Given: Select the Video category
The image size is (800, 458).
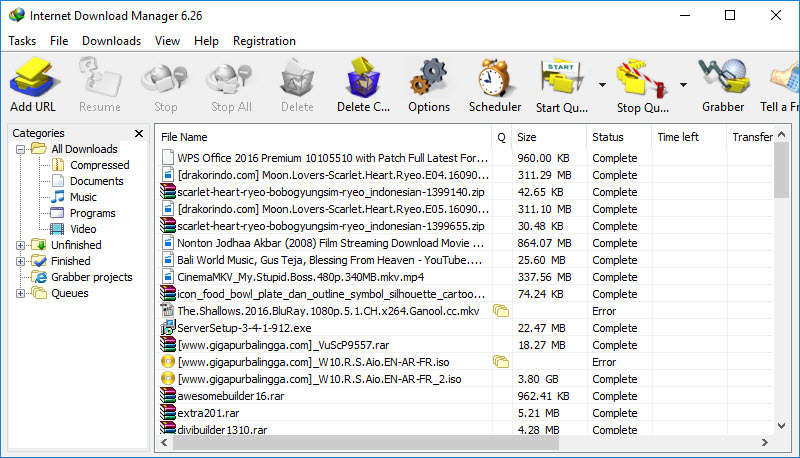Looking at the screenshot, I should tap(83, 229).
